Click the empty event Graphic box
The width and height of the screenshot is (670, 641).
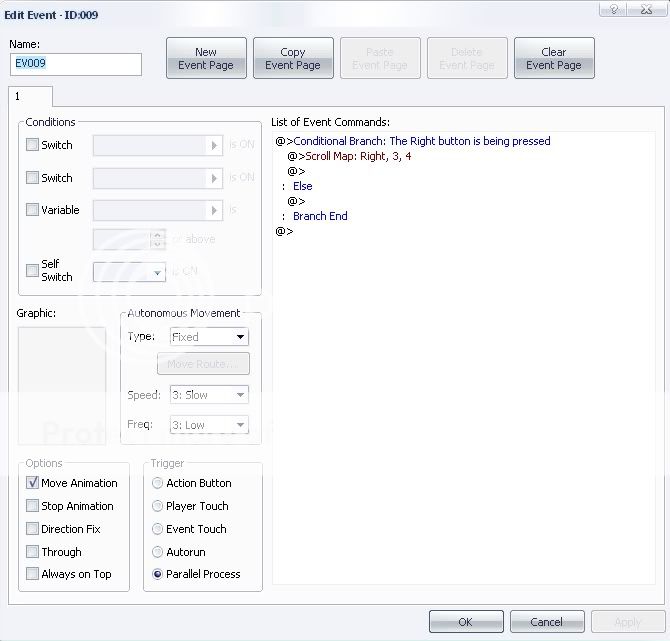pos(62,384)
